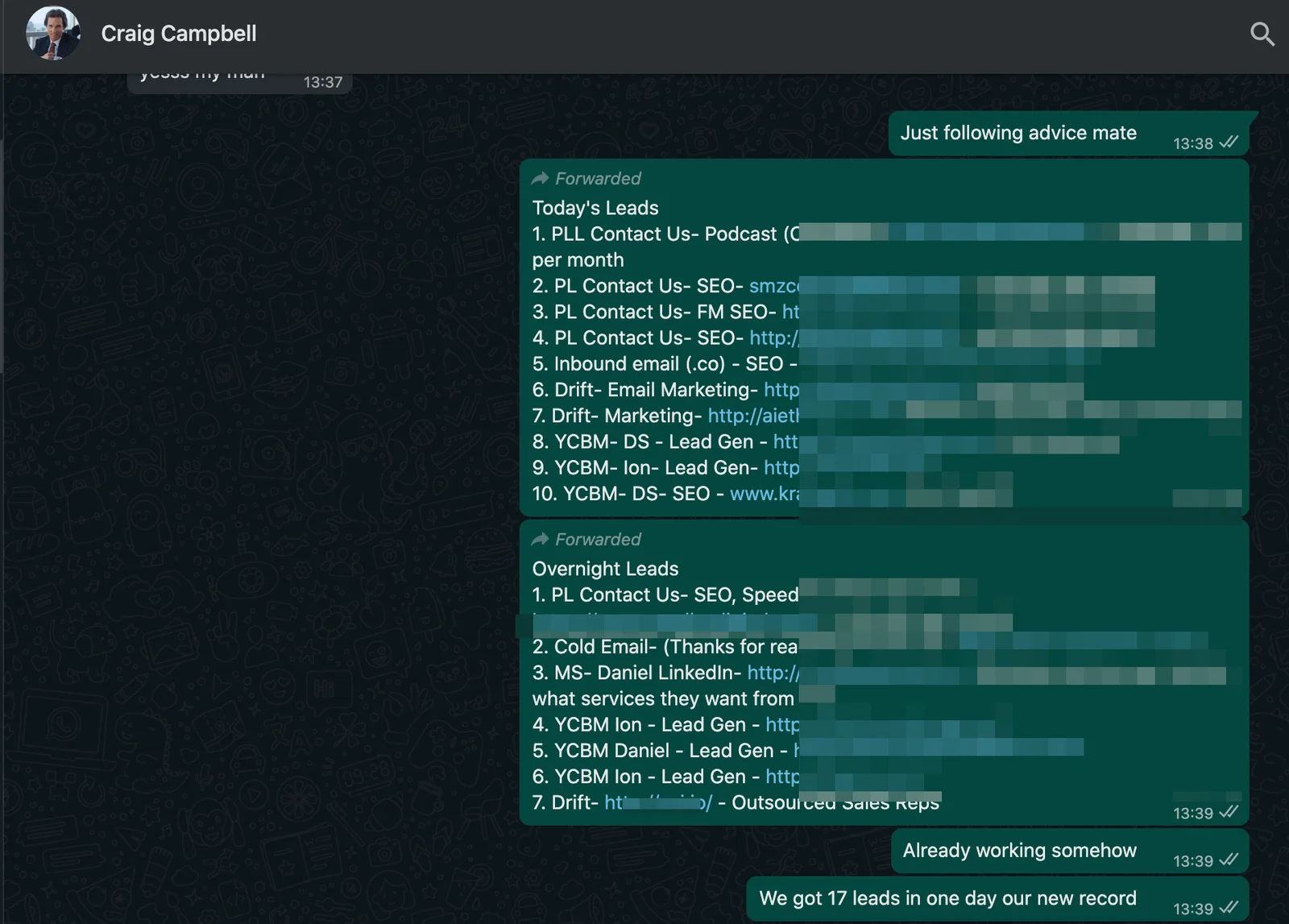
Task: Click the read-receipt ticks on the Overnight Leads message
Action: [x=1229, y=812]
